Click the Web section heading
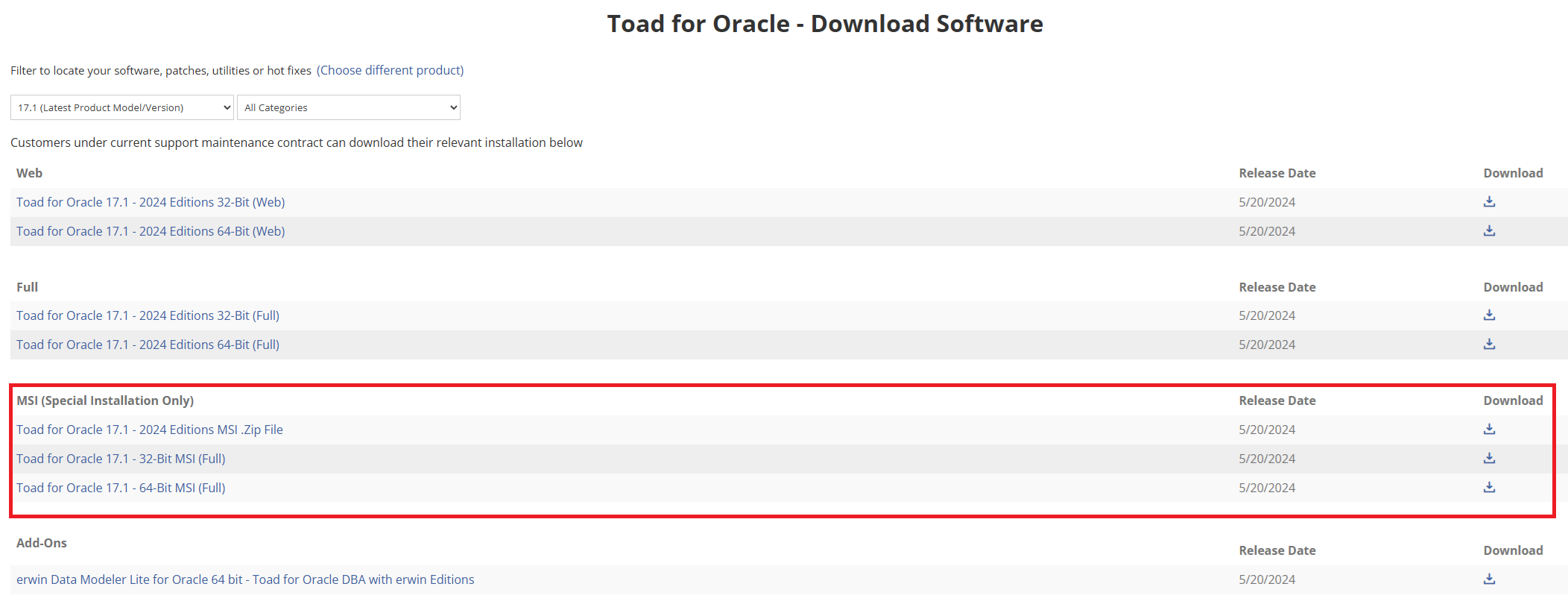This screenshot has width=1568, height=616. tap(29, 173)
